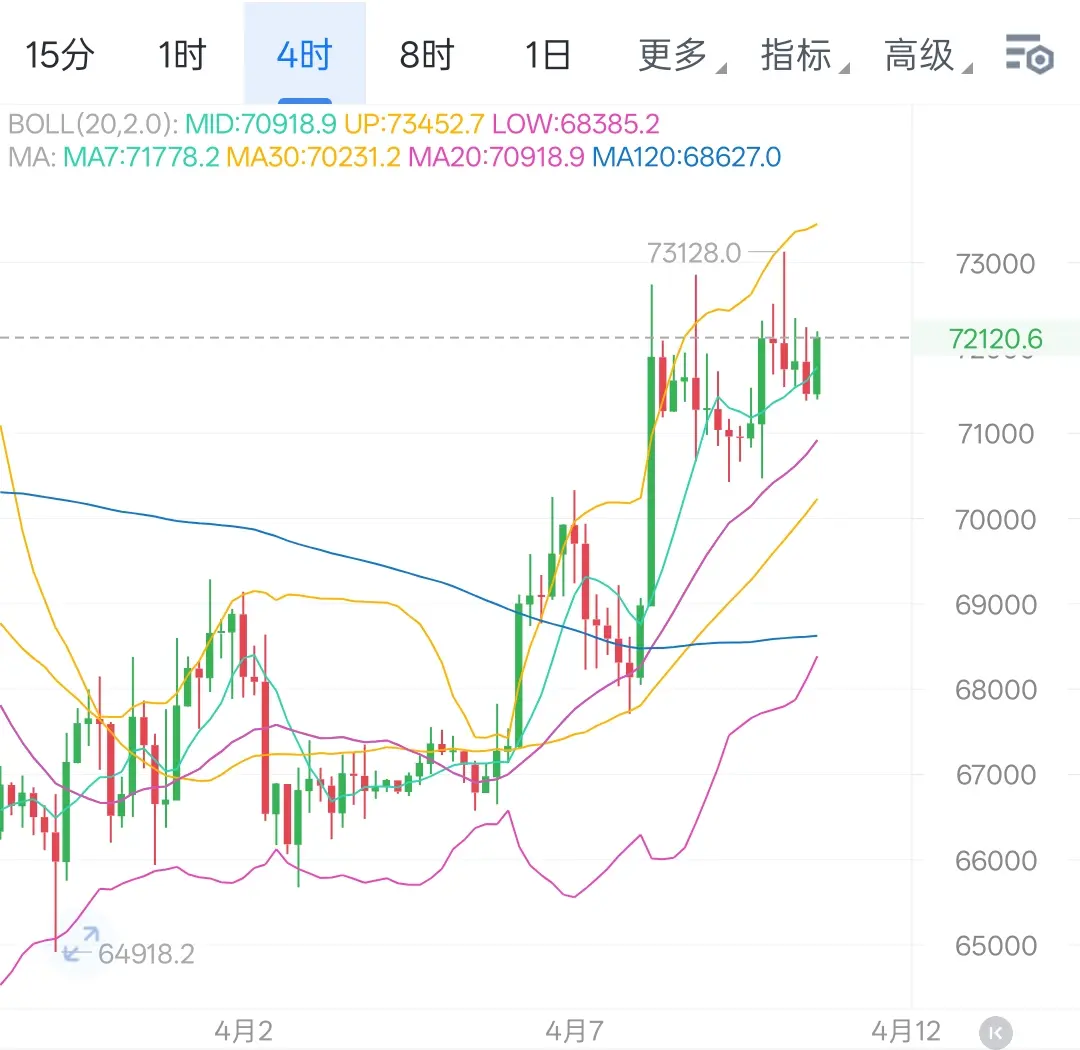
Task: Open the 更多 timeframe dropdown
Action: (x=681, y=55)
